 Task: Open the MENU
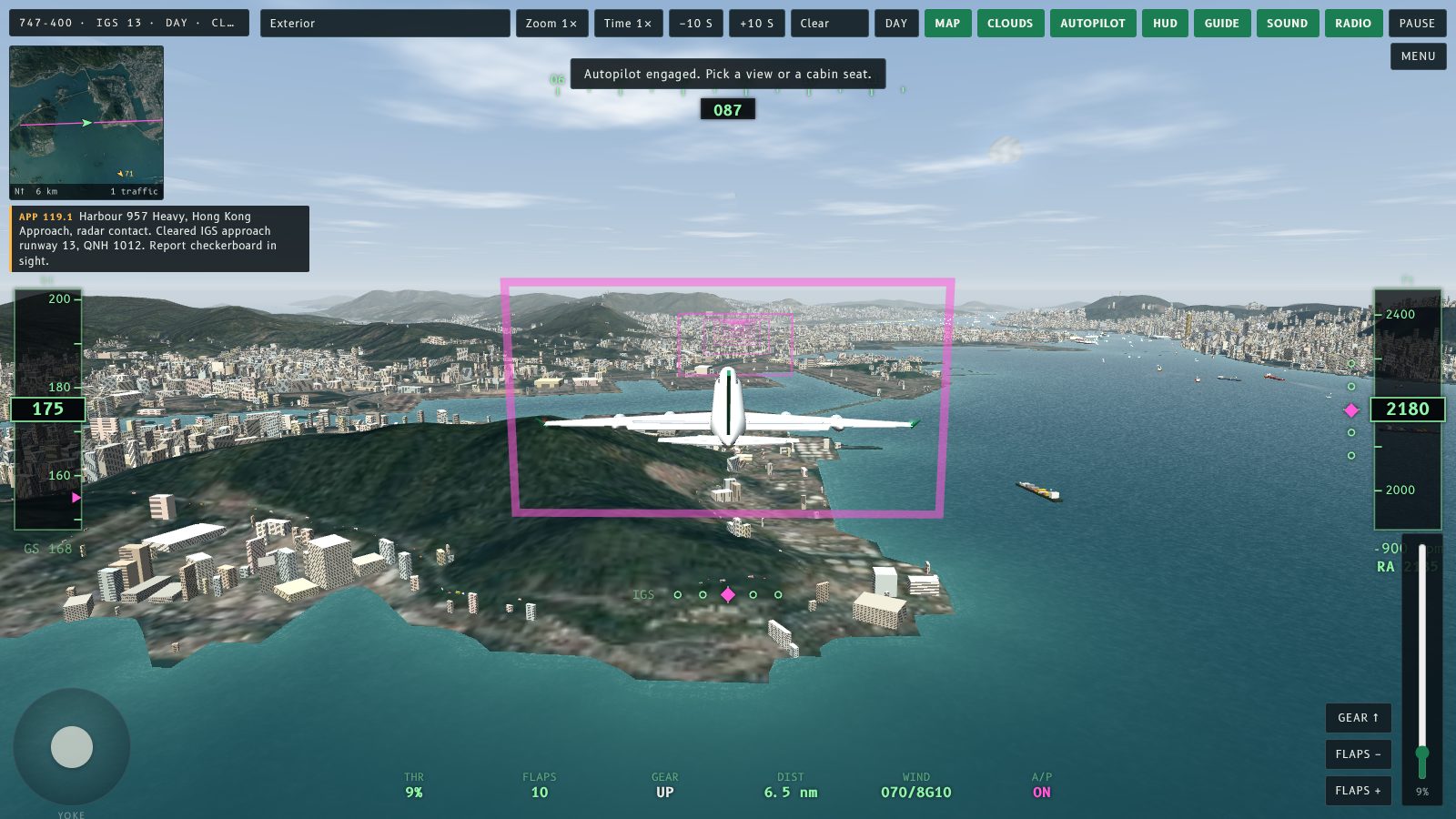point(1418,56)
